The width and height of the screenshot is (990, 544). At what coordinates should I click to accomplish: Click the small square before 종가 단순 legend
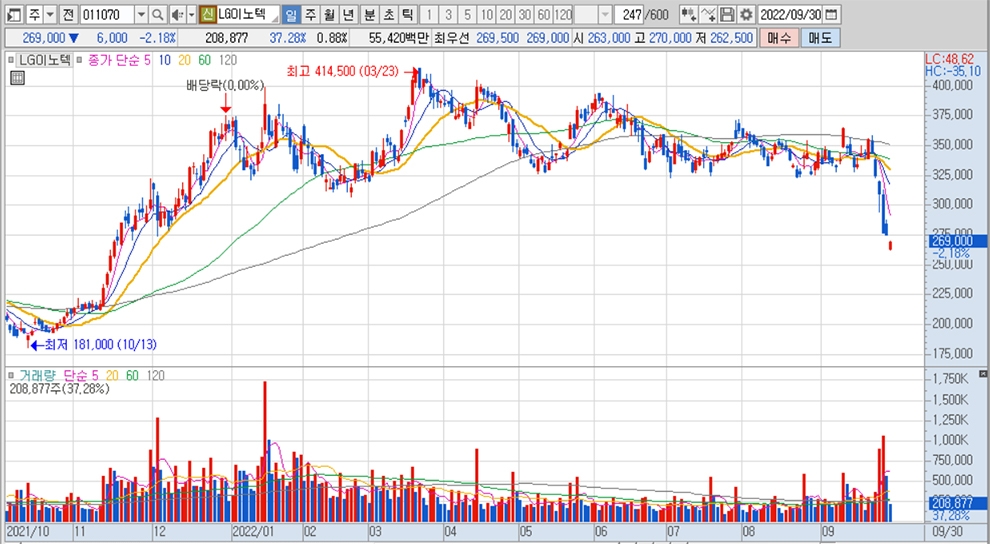coord(80,61)
